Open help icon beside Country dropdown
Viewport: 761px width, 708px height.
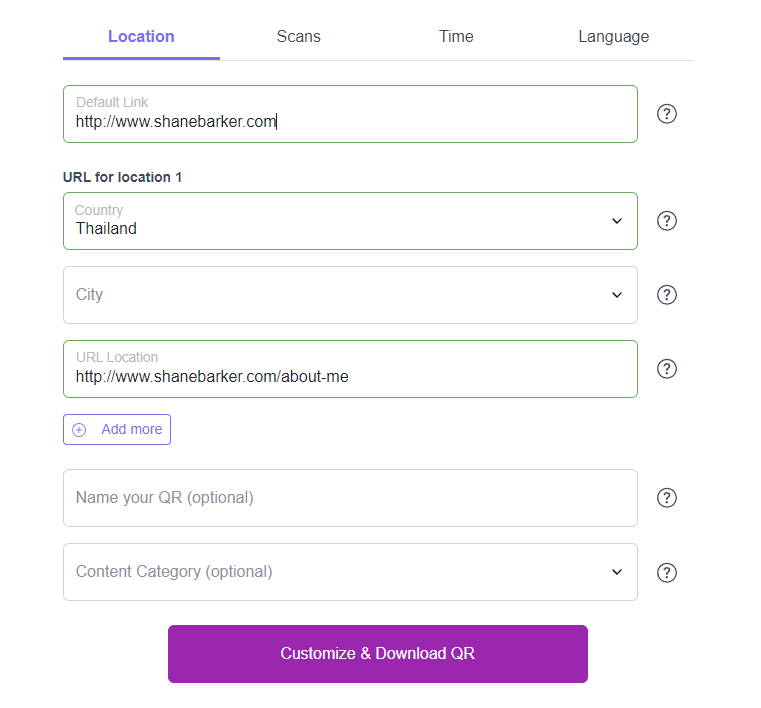coord(667,221)
